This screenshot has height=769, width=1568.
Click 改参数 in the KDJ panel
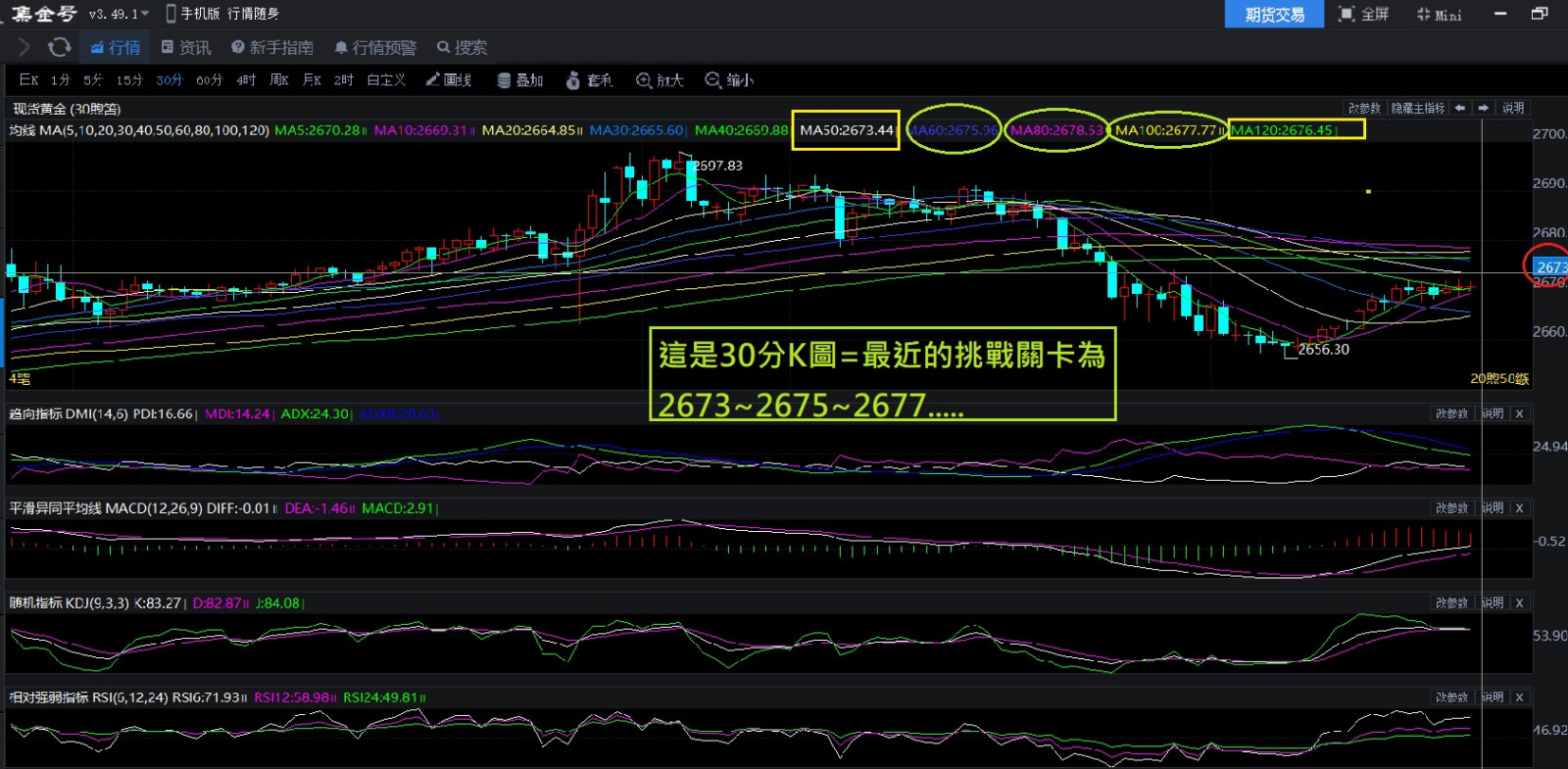(x=1451, y=602)
